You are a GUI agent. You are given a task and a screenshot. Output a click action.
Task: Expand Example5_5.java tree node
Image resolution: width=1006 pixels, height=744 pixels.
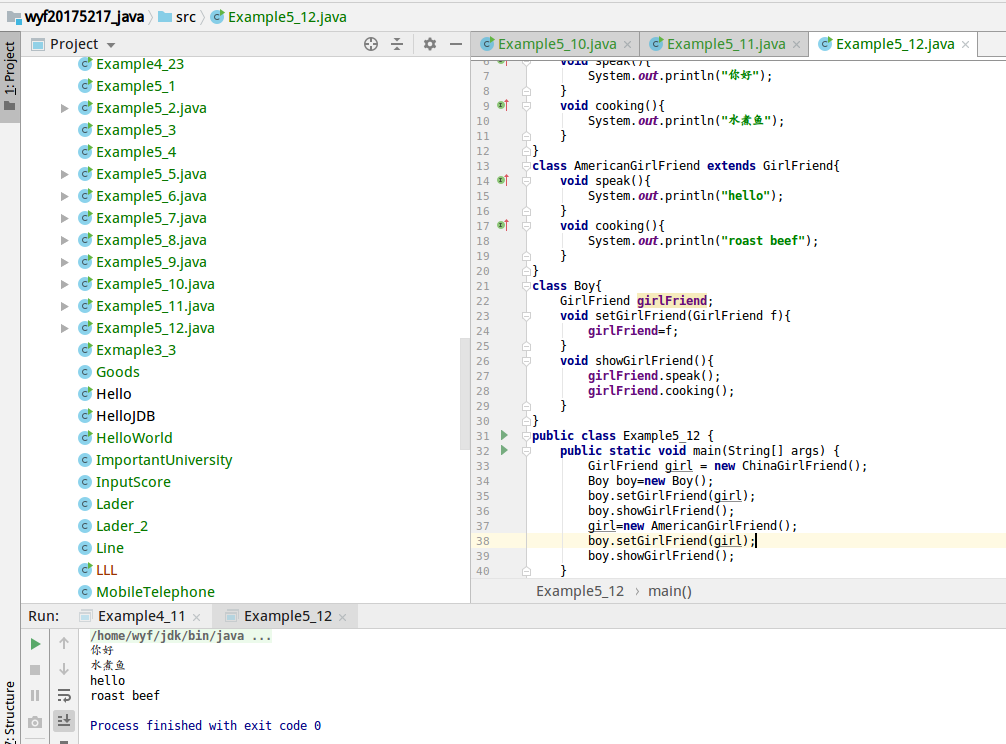point(64,174)
